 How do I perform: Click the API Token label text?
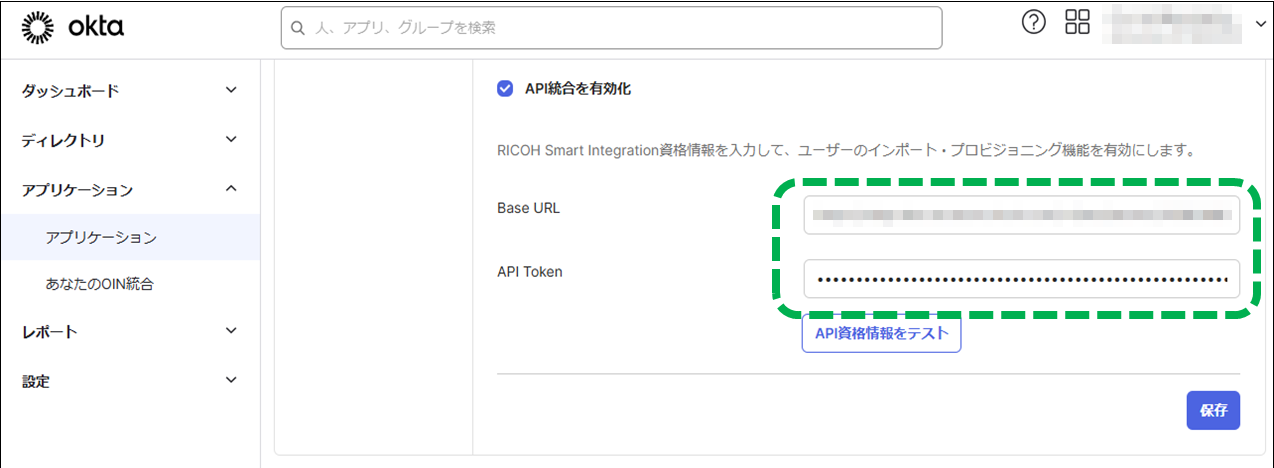pyautogui.click(x=530, y=271)
